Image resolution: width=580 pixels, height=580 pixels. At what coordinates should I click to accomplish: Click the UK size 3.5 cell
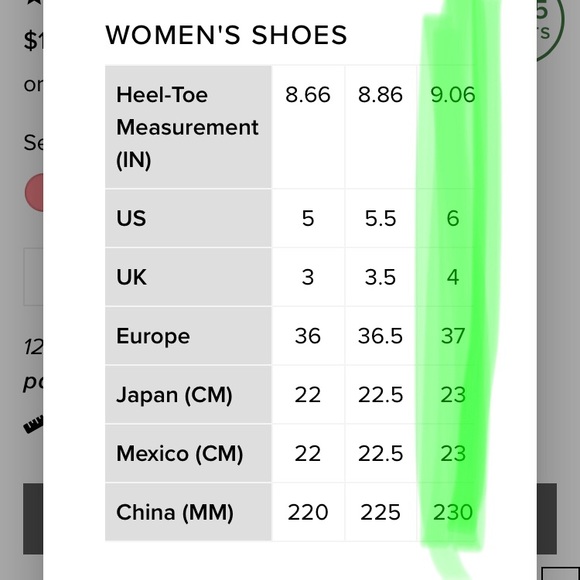(x=381, y=277)
